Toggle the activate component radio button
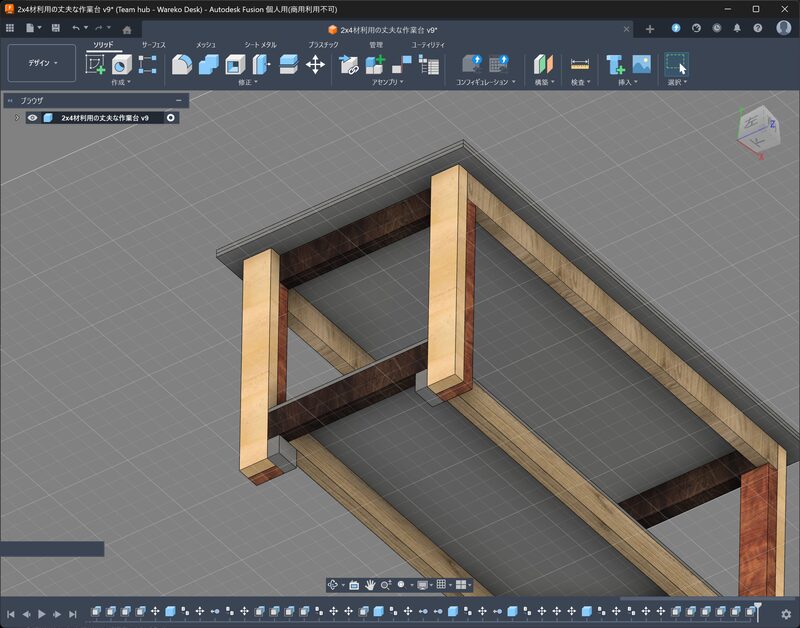The width and height of the screenshot is (800, 628). [171, 118]
